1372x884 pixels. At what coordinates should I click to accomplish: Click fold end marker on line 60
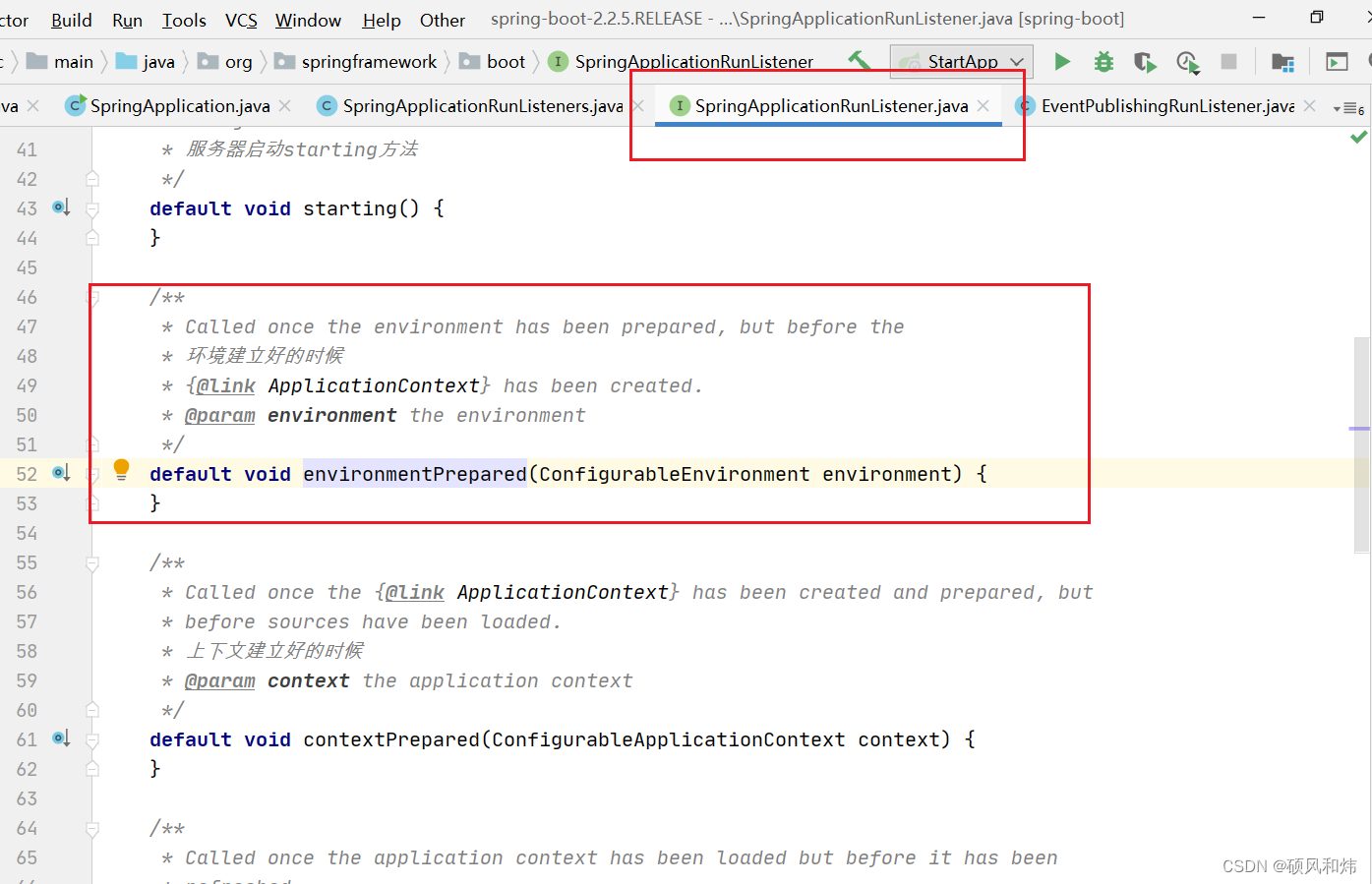(92, 709)
